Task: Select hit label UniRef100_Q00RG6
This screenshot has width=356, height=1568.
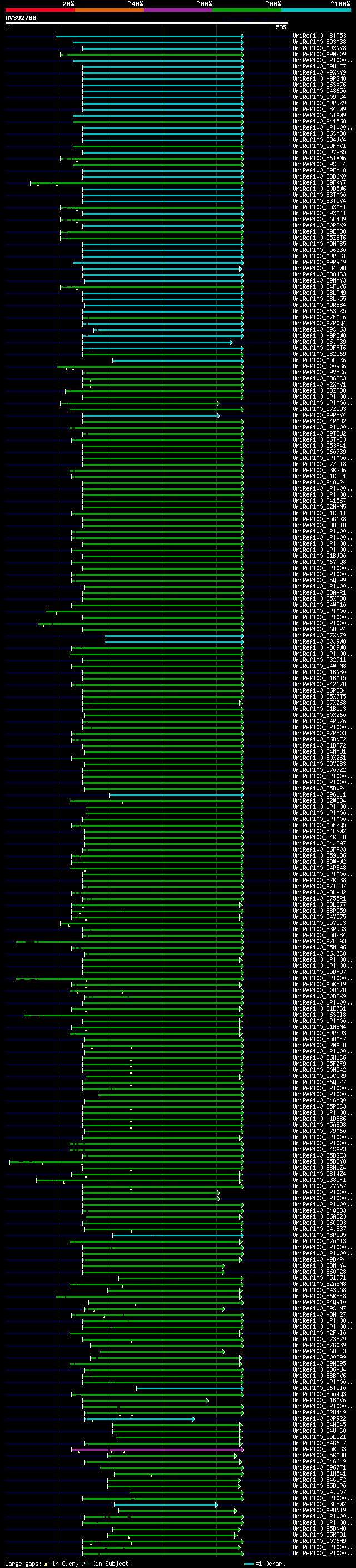Action: pos(319,366)
